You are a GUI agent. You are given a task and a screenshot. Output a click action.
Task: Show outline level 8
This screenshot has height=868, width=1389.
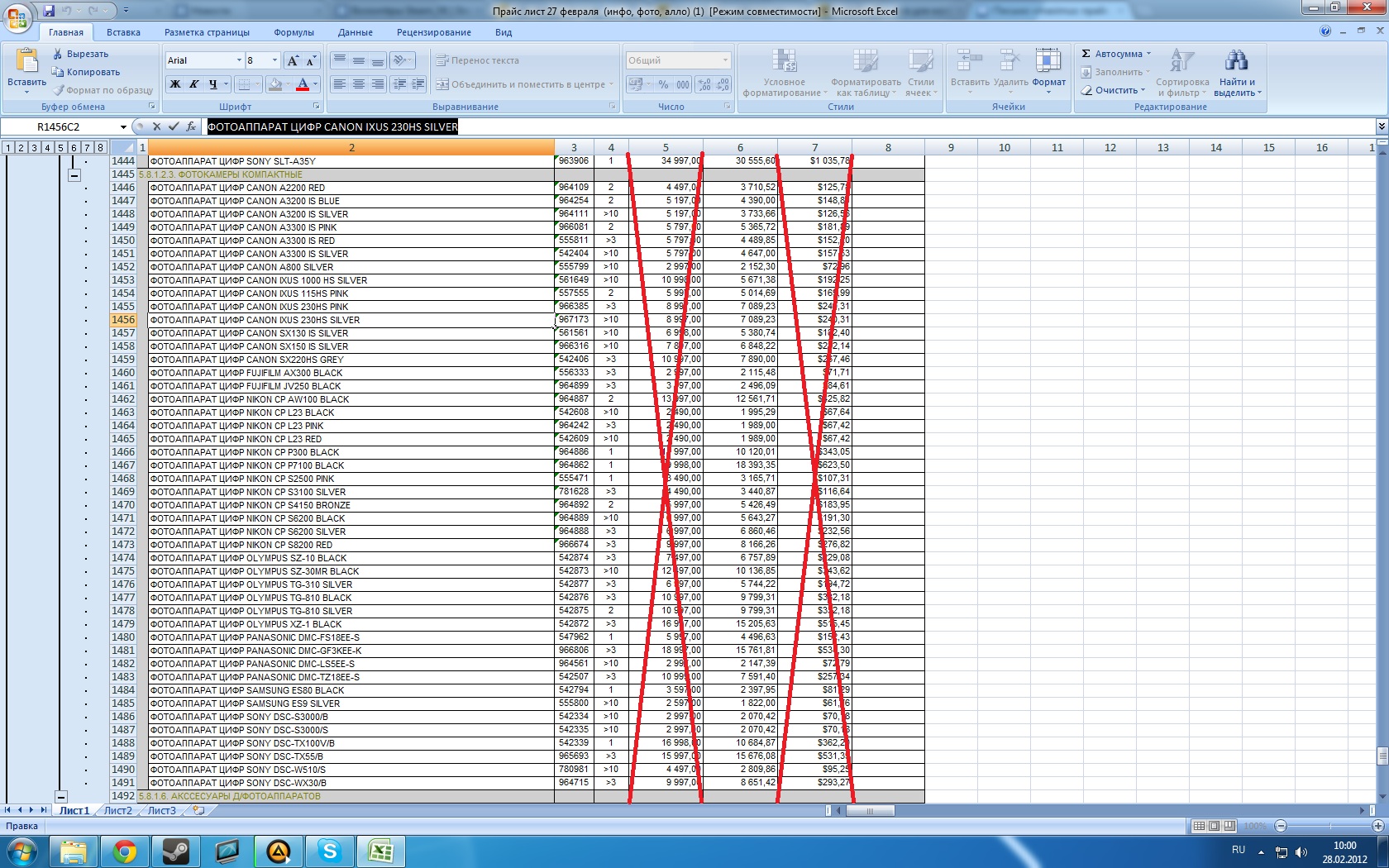[x=100, y=147]
